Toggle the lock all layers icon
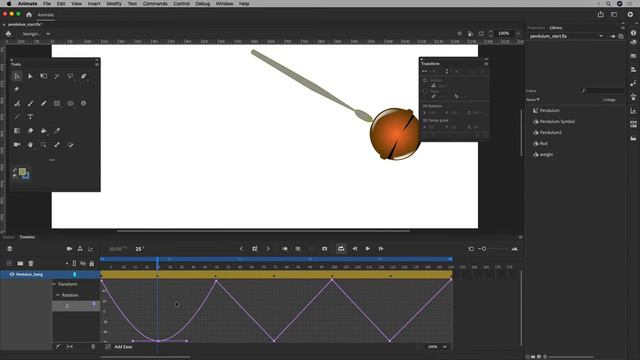 [92, 264]
